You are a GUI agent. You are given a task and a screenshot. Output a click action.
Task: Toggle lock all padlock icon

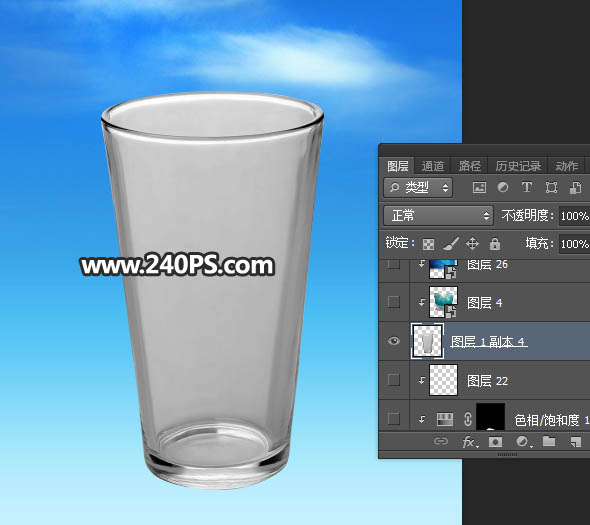pyautogui.click(x=495, y=244)
